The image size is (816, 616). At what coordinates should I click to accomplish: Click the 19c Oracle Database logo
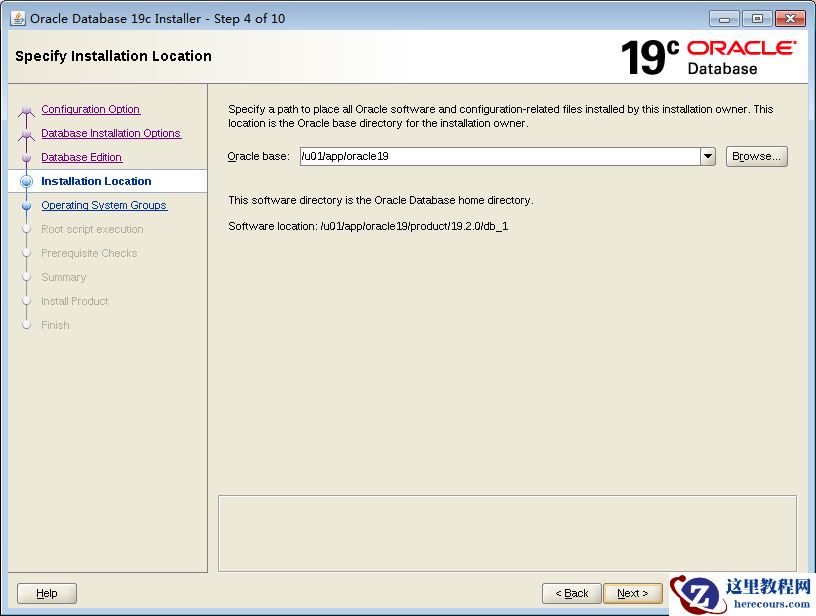708,57
